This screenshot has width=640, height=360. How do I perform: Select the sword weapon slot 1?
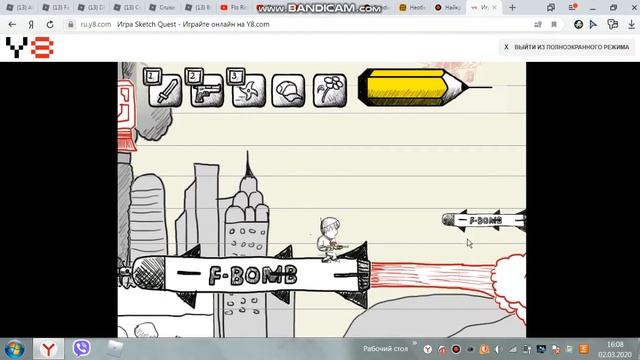pyautogui.click(x=165, y=90)
